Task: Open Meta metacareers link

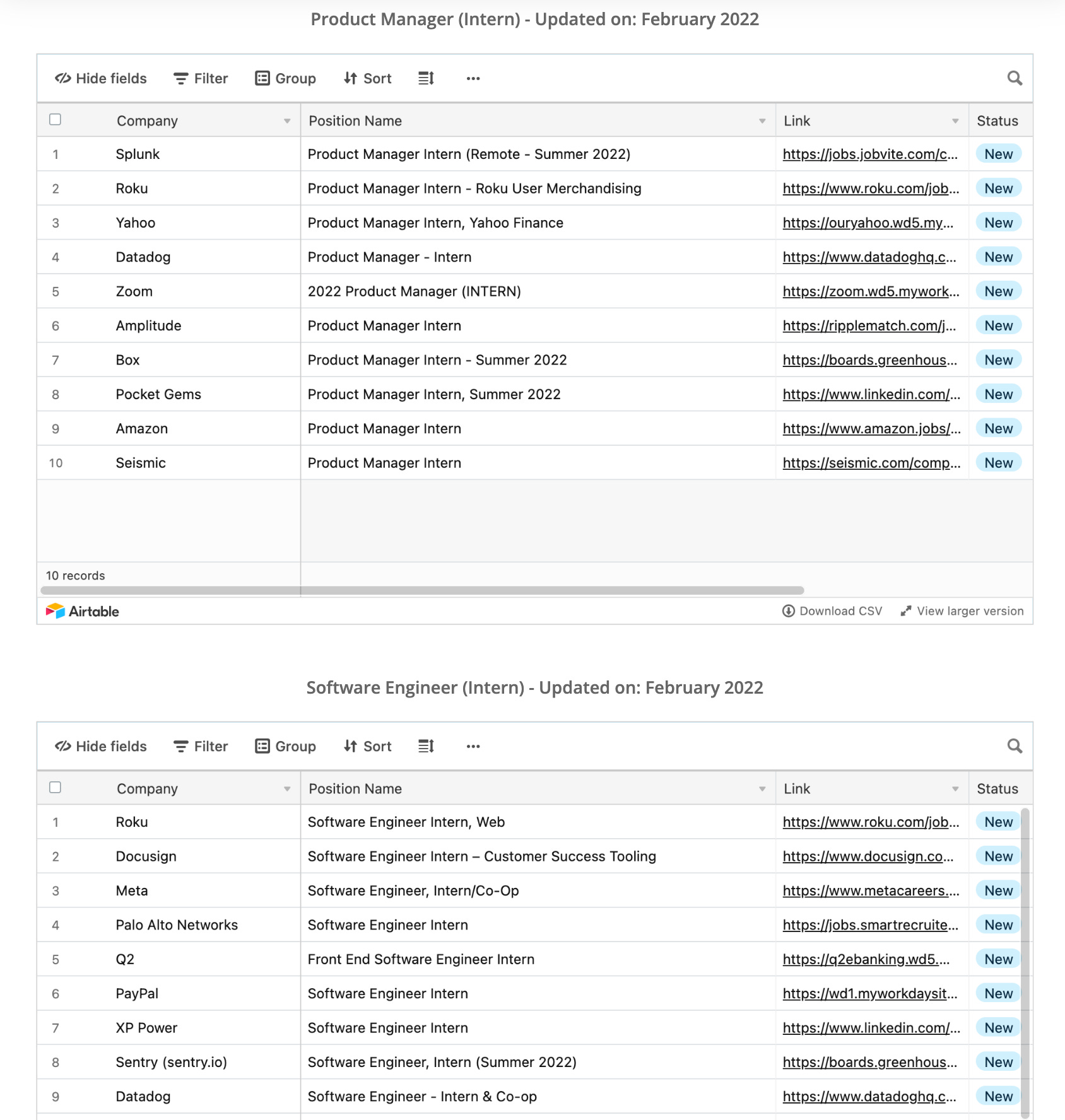Action: pyautogui.click(x=871, y=891)
